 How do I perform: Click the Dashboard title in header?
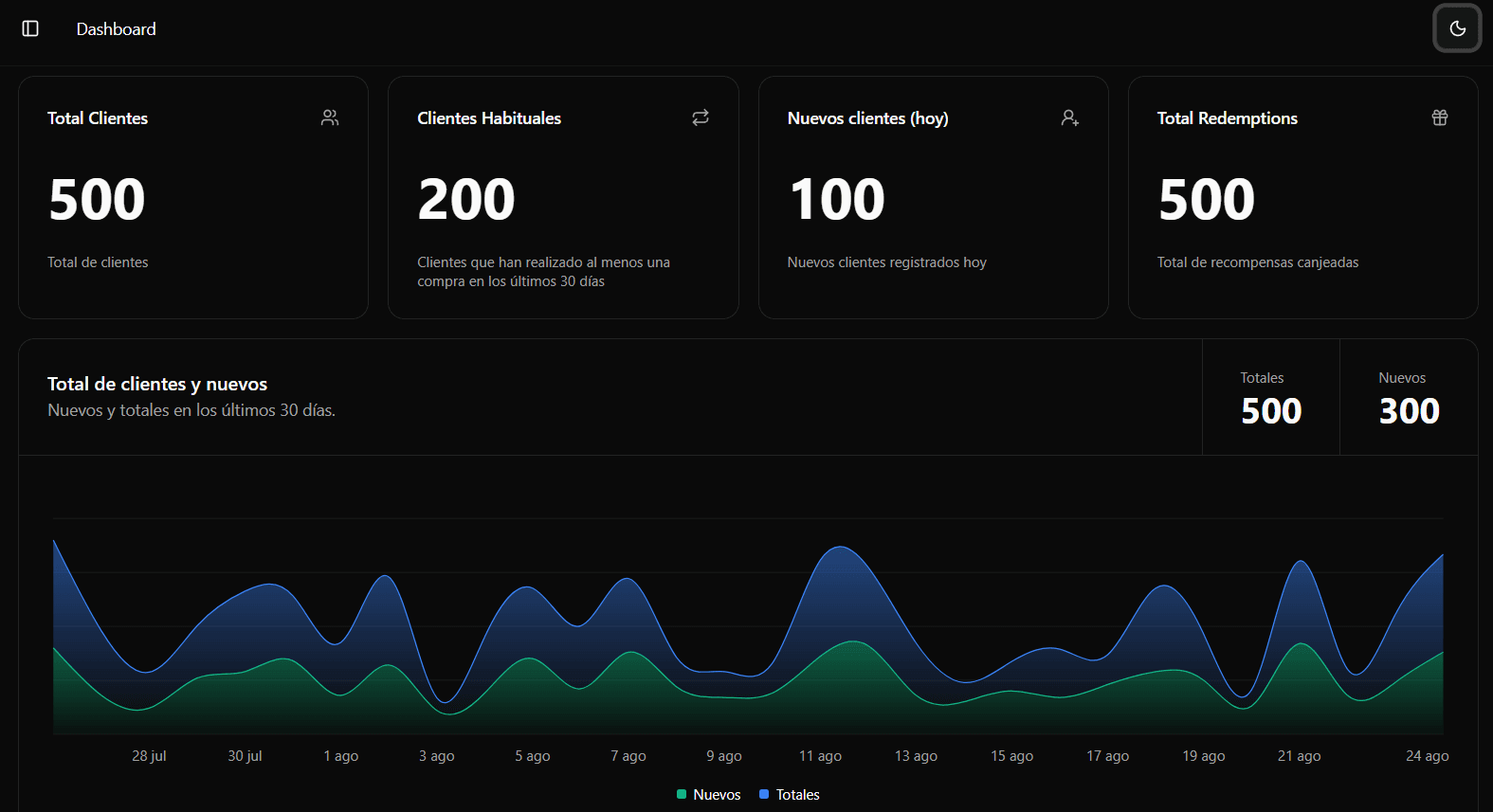pos(117,29)
